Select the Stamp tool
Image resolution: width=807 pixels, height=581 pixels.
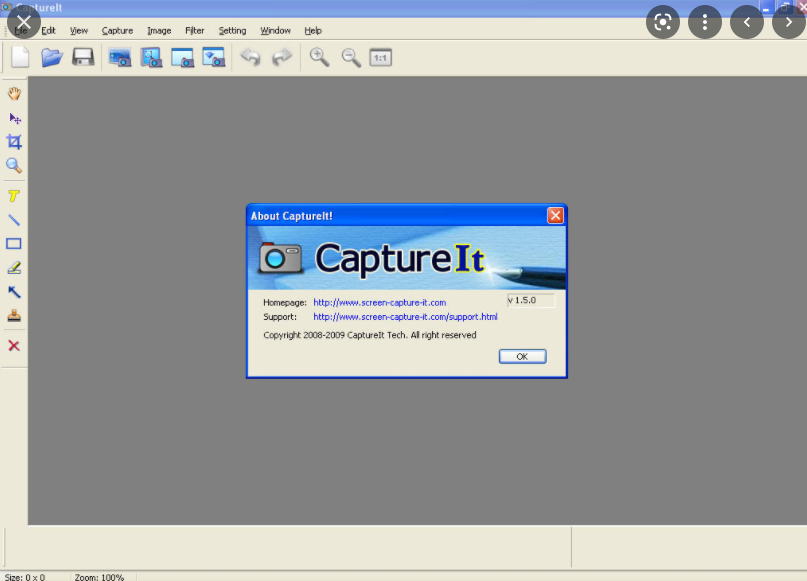click(x=14, y=315)
